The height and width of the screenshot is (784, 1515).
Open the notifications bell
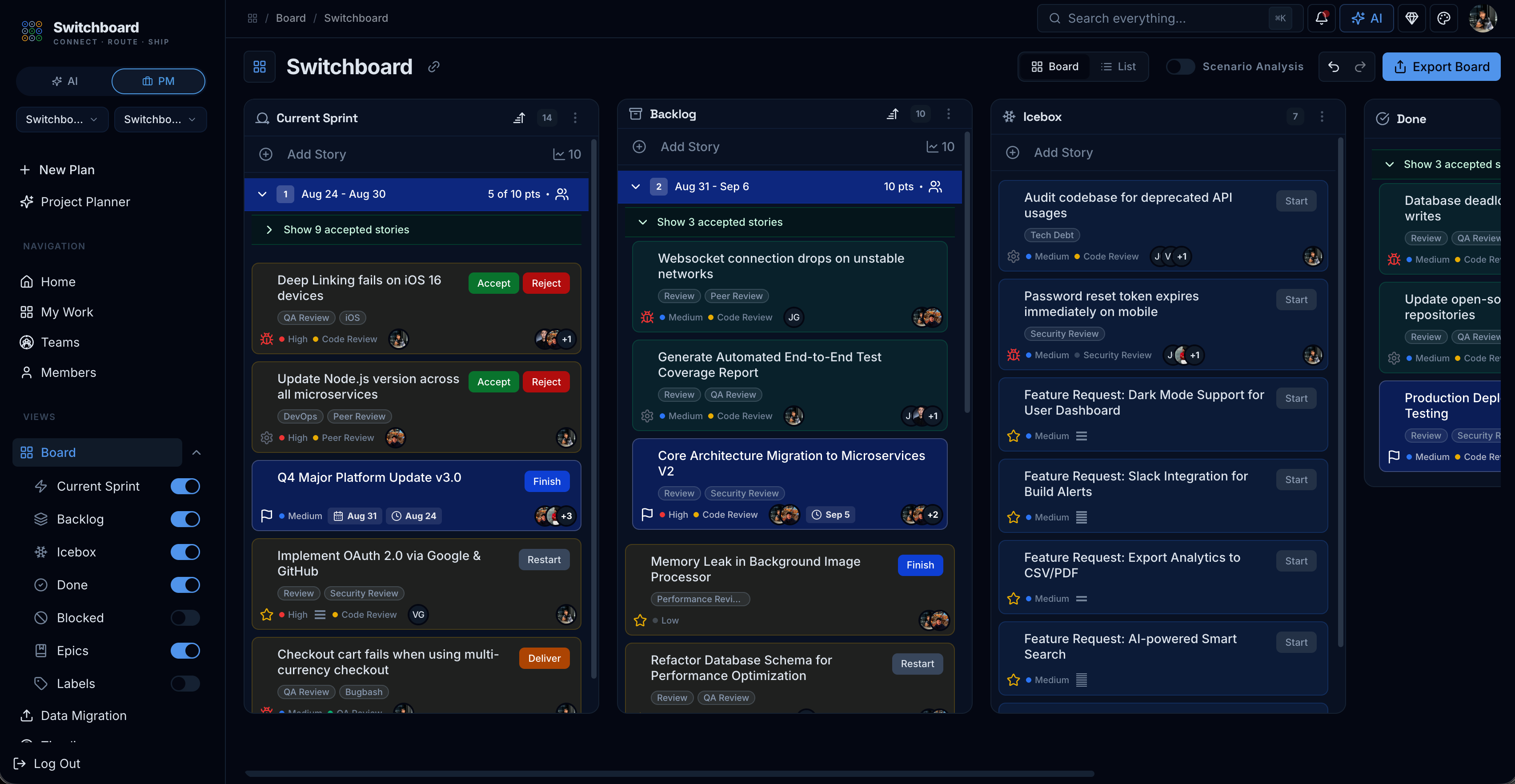(x=1321, y=18)
